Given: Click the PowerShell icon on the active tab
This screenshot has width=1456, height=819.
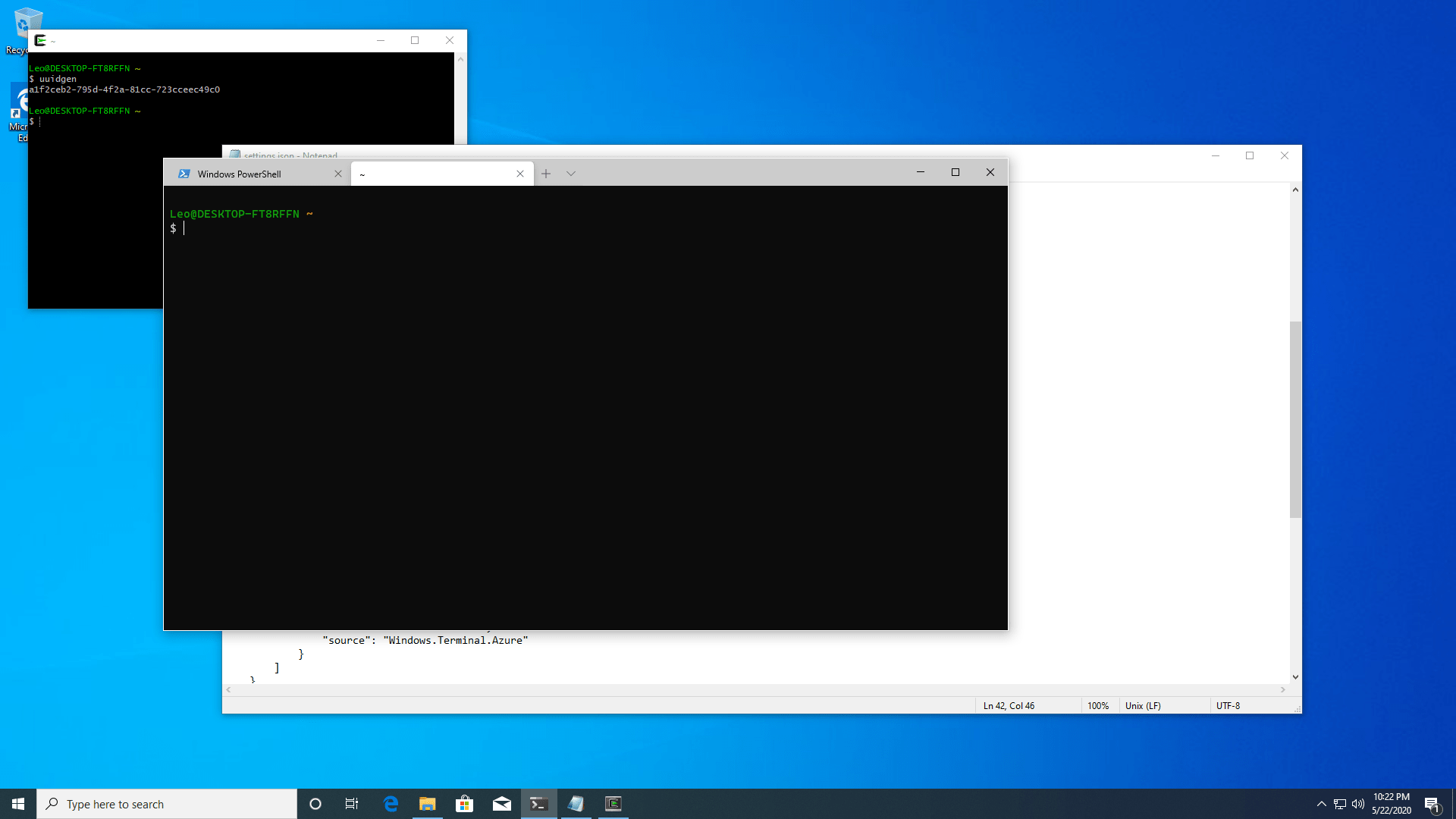Looking at the screenshot, I should [x=184, y=174].
